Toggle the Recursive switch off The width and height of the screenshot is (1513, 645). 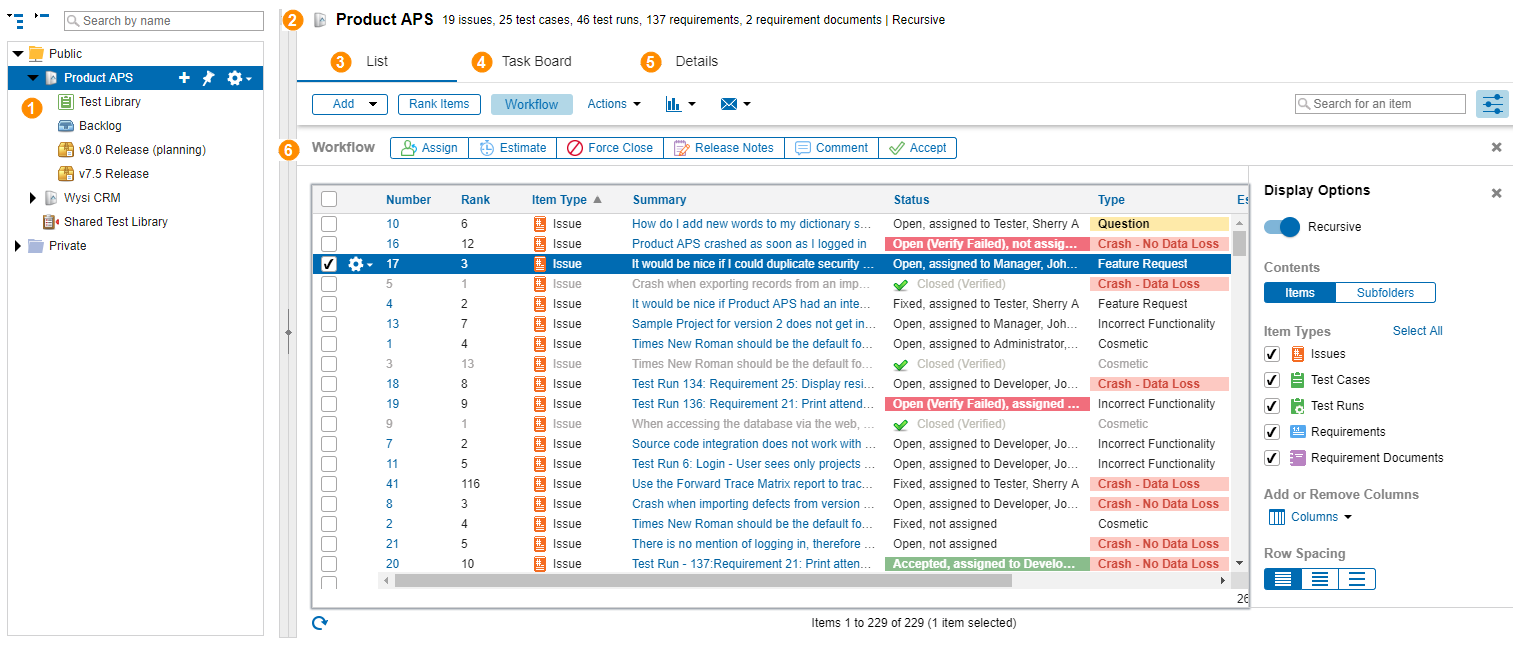click(1282, 227)
